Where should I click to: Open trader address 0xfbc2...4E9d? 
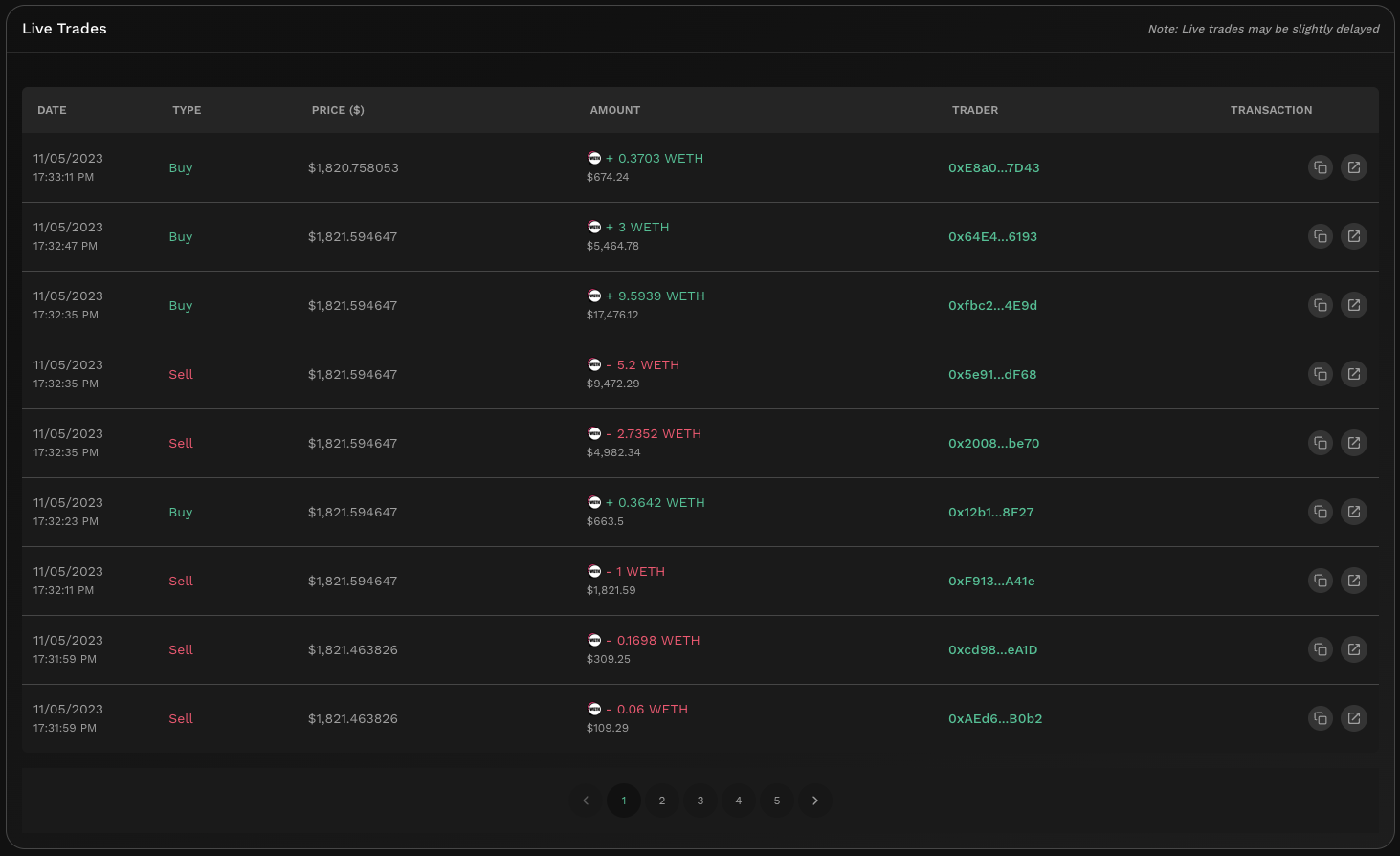992,305
